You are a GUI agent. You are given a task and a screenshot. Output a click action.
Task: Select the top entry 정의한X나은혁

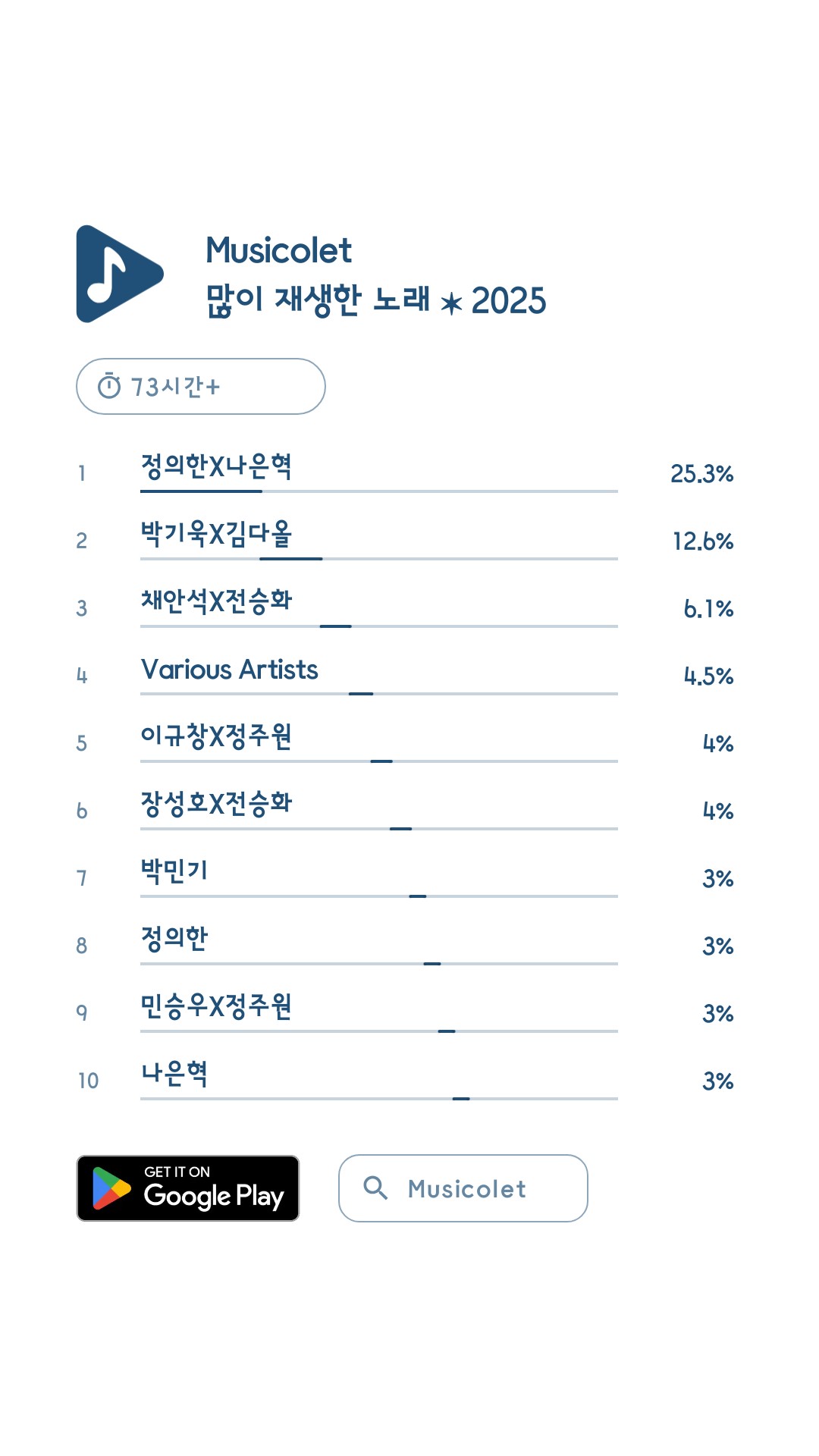pyautogui.click(x=216, y=466)
